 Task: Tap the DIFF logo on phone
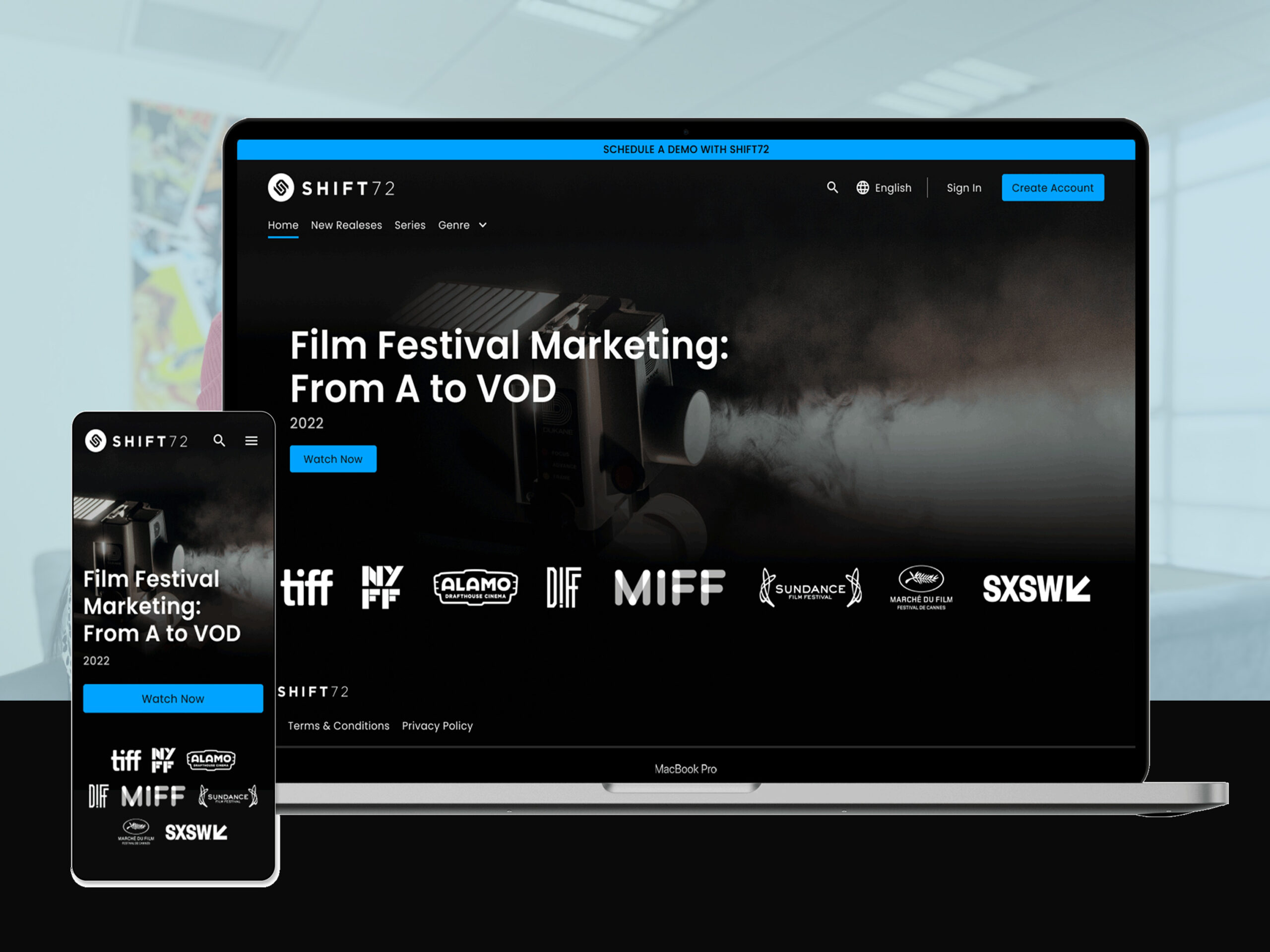coord(98,796)
